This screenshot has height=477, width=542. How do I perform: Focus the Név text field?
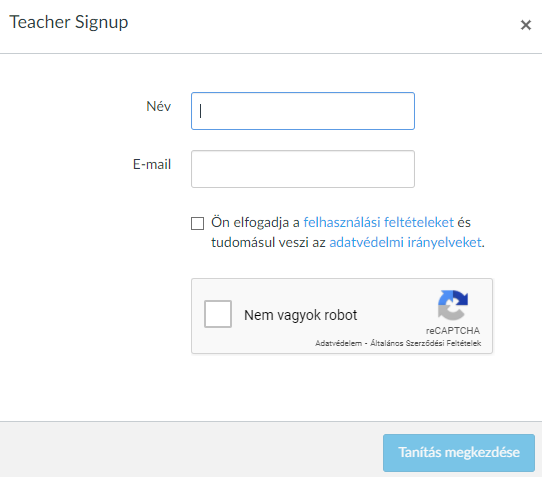pyautogui.click(x=303, y=111)
